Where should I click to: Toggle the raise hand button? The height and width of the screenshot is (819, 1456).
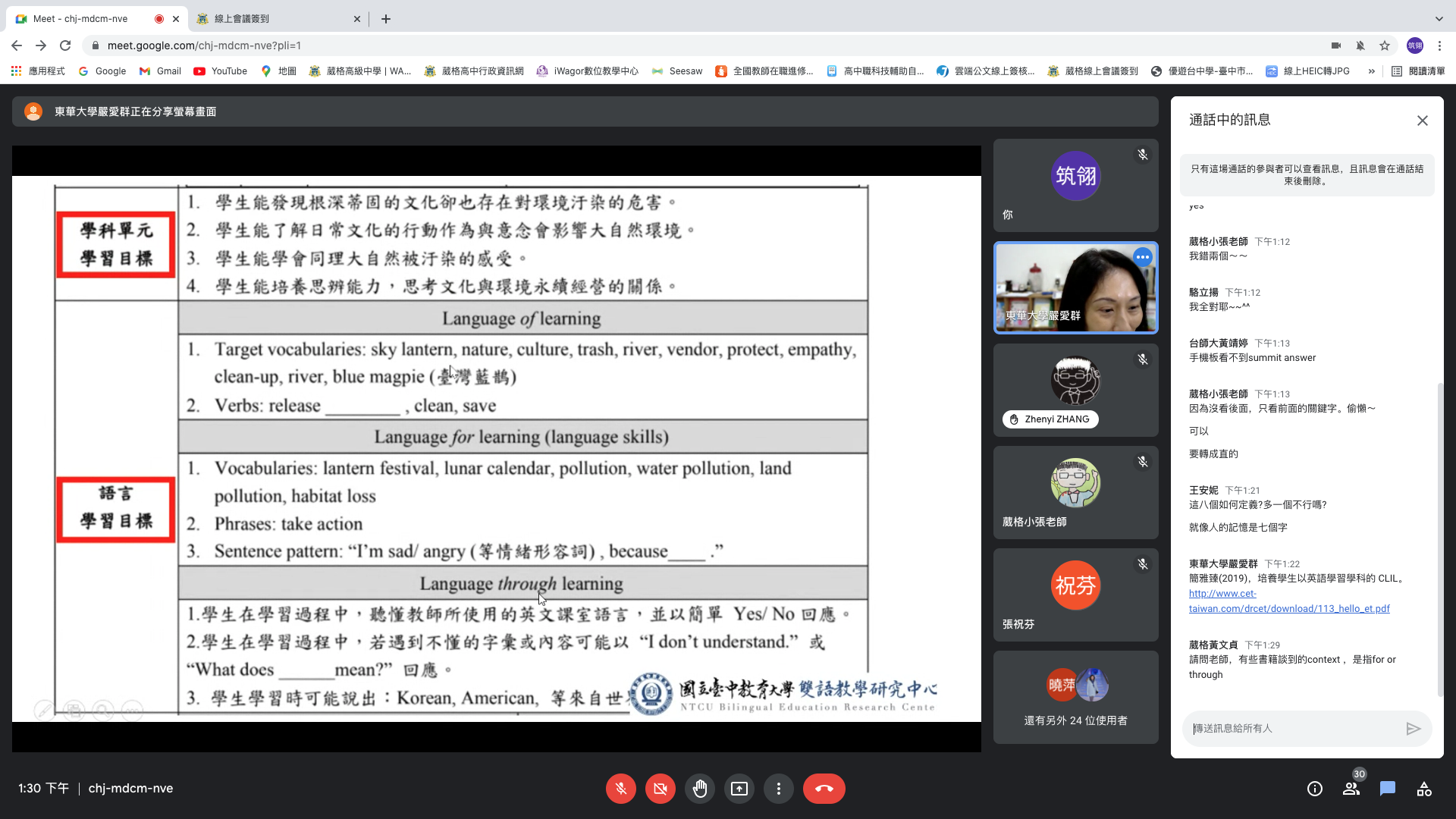[x=699, y=789]
